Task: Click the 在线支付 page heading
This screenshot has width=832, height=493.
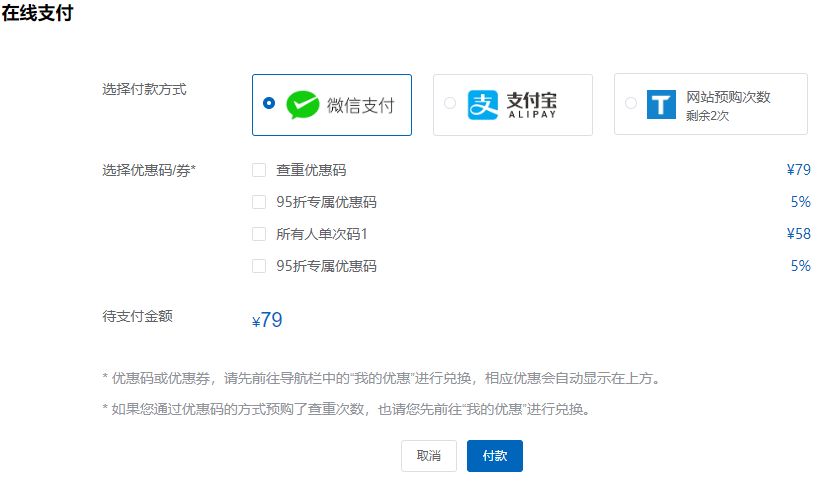Action: pos(37,13)
